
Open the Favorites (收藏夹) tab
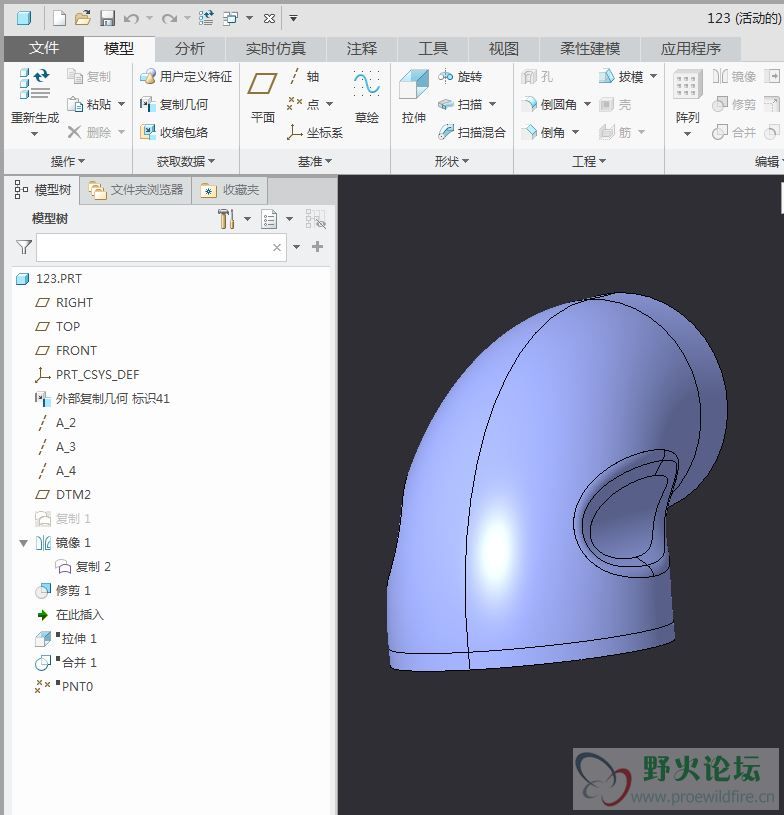[230, 190]
